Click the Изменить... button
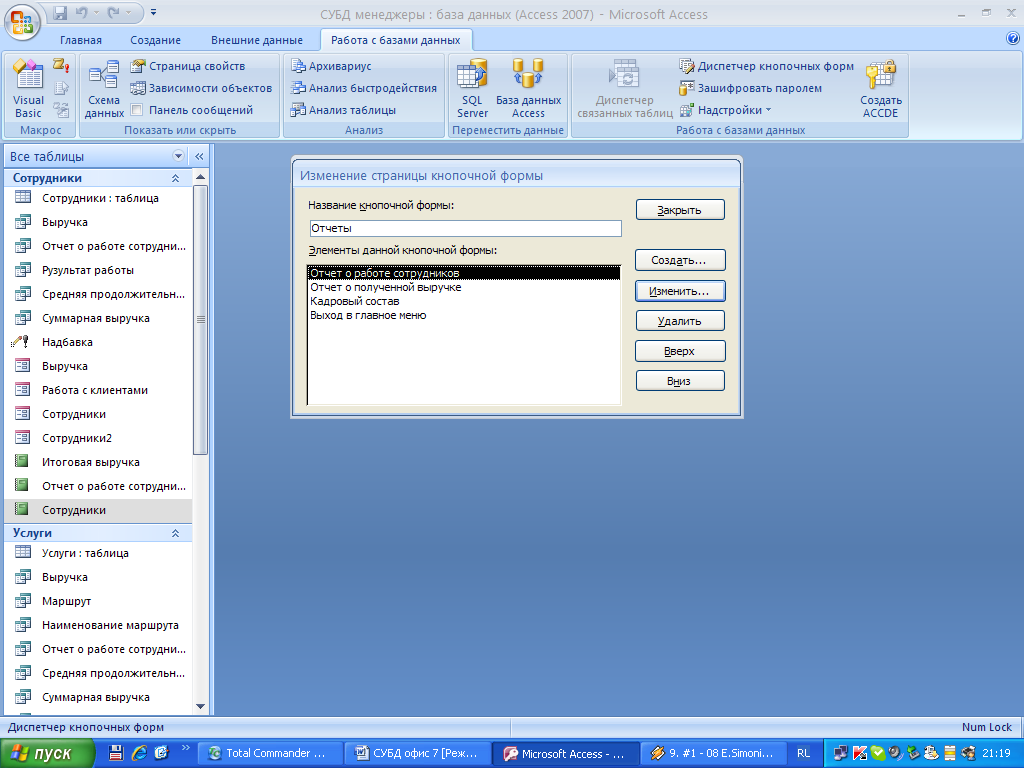 [680, 291]
